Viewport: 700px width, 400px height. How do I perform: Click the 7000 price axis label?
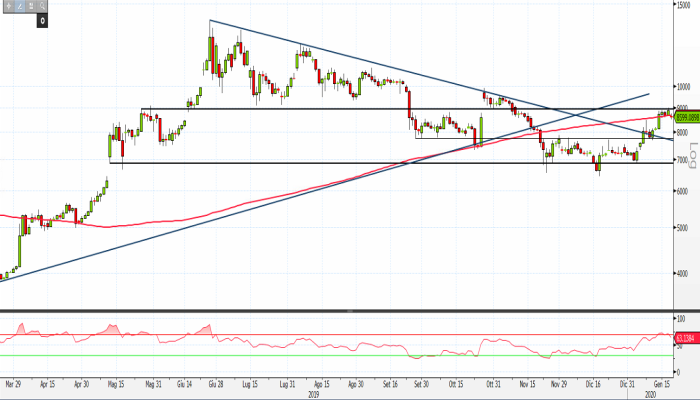click(x=683, y=160)
